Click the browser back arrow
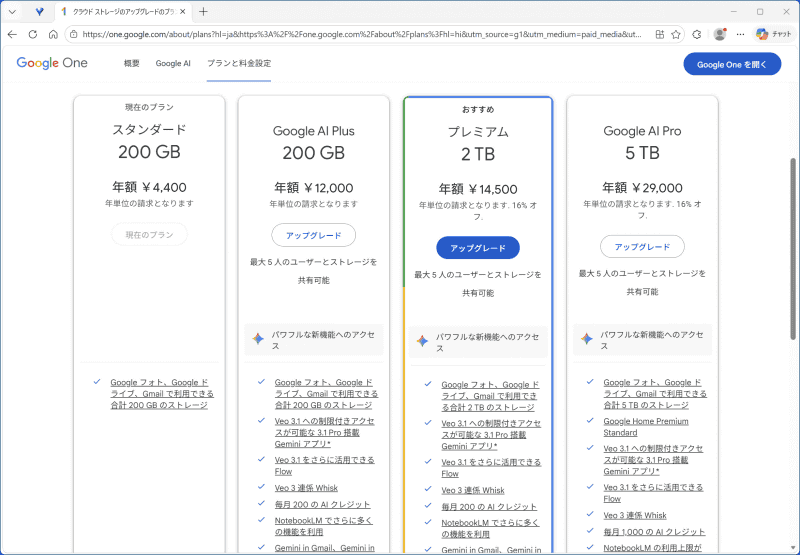This screenshot has width=800, height=555. pyautogui.click(x=12, y=34)
